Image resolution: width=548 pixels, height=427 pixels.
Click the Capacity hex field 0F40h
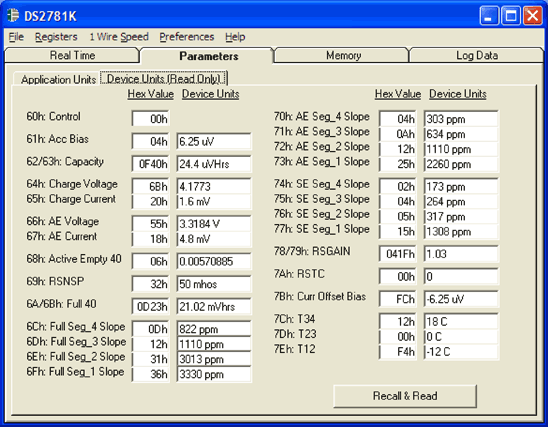pyautogui.click(x=151, y=164)
